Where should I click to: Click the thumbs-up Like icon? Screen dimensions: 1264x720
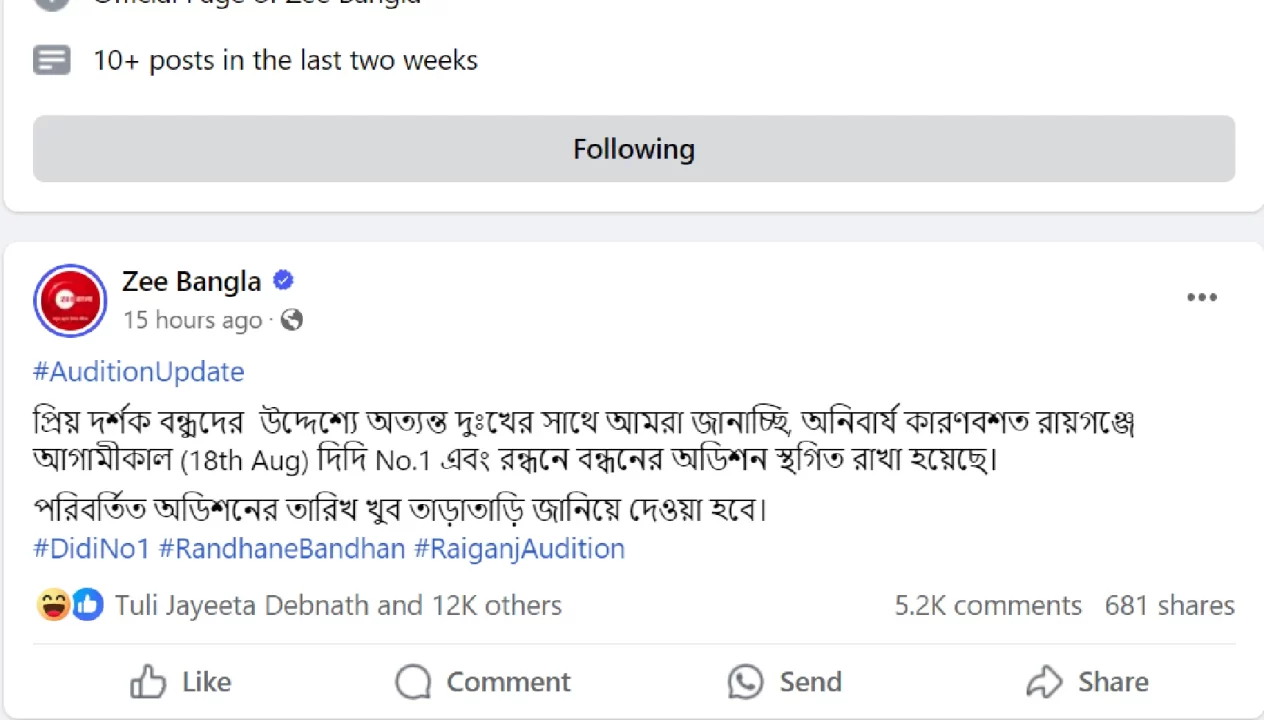coord(148,682)
